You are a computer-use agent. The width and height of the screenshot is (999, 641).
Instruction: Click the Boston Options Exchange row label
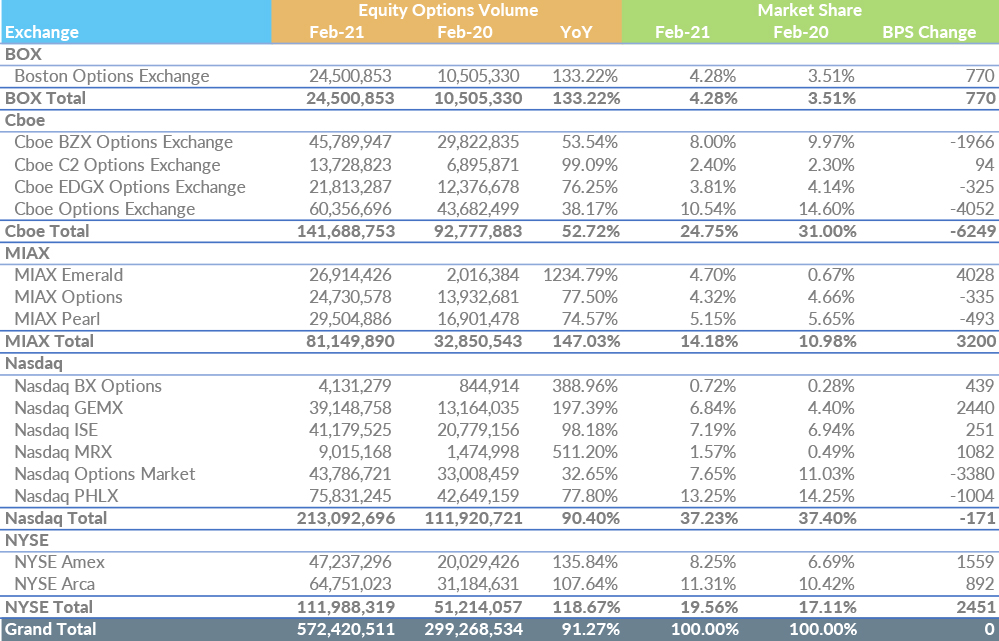111,76
